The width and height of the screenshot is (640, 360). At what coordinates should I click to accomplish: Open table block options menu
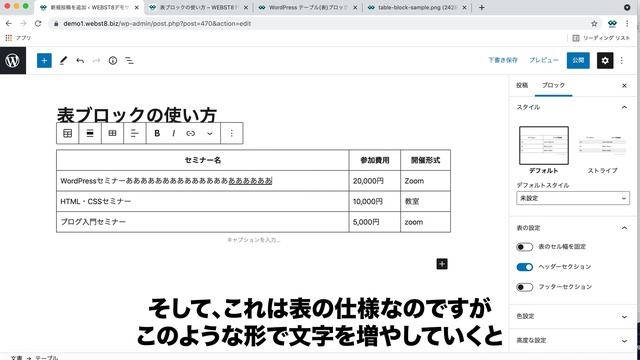[231, 133]
